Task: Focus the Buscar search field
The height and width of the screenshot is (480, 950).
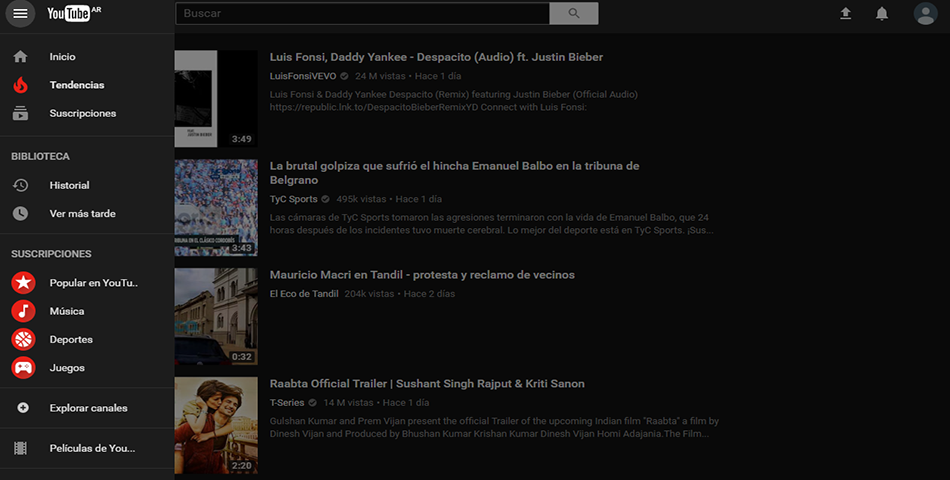Action: pyautogui.click(x=362, y=13)
